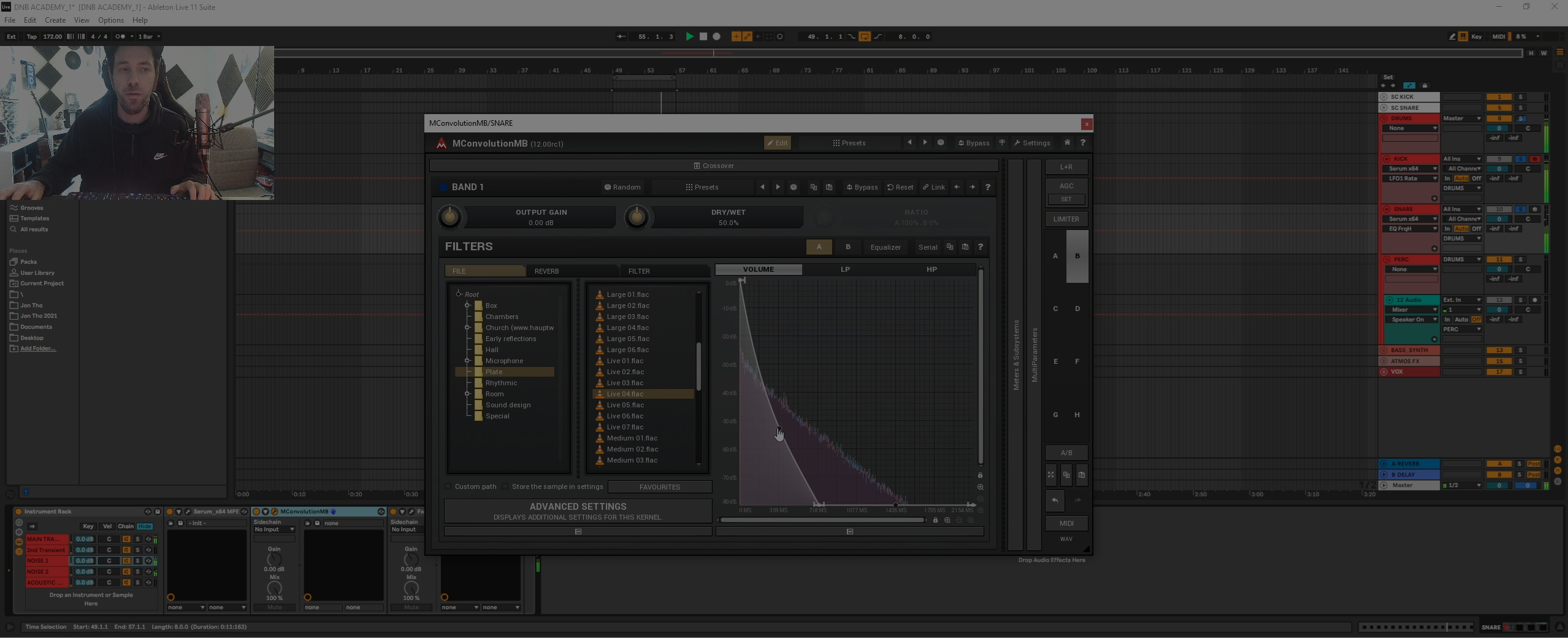Screen dimensions: 1568x638
Task: Click the Band 1 next preset arrow
Action: tap(778, 187)
